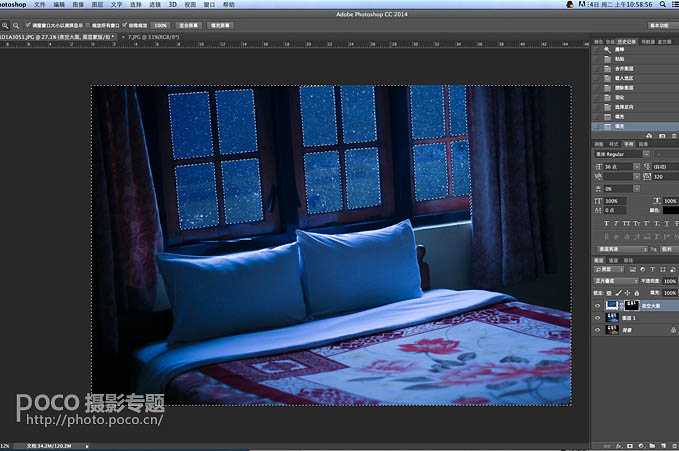Click the fit screen button in options bar
The width and height of the screenshot is (679, 451).
tap(189, 26)
